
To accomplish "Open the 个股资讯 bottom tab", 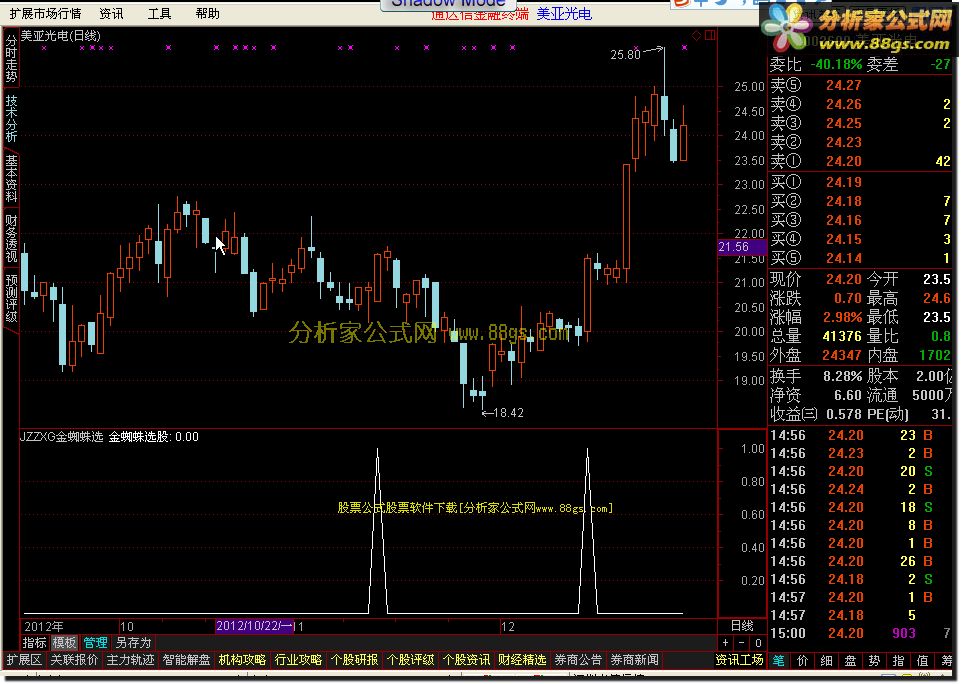I will tap(466, 660).
